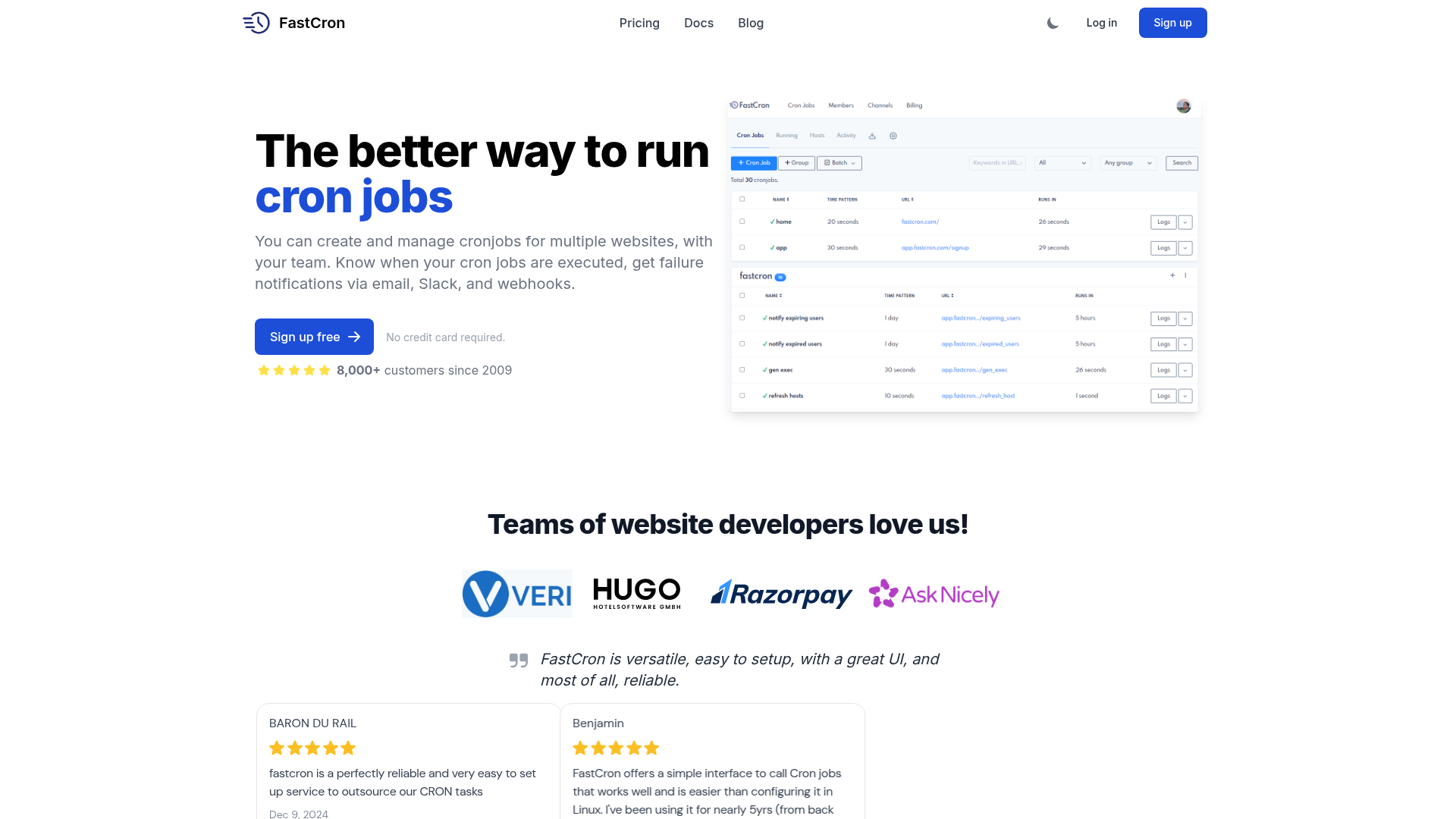Open the three-dot menu of fastcron group

1185,275
